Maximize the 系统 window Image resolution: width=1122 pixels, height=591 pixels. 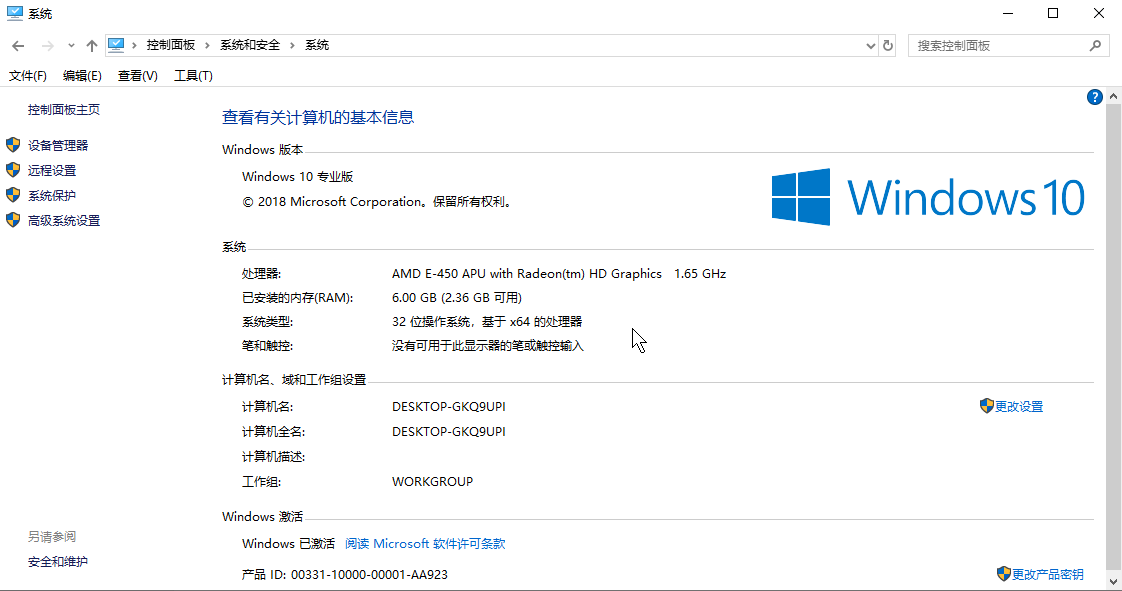point(1053,14)
